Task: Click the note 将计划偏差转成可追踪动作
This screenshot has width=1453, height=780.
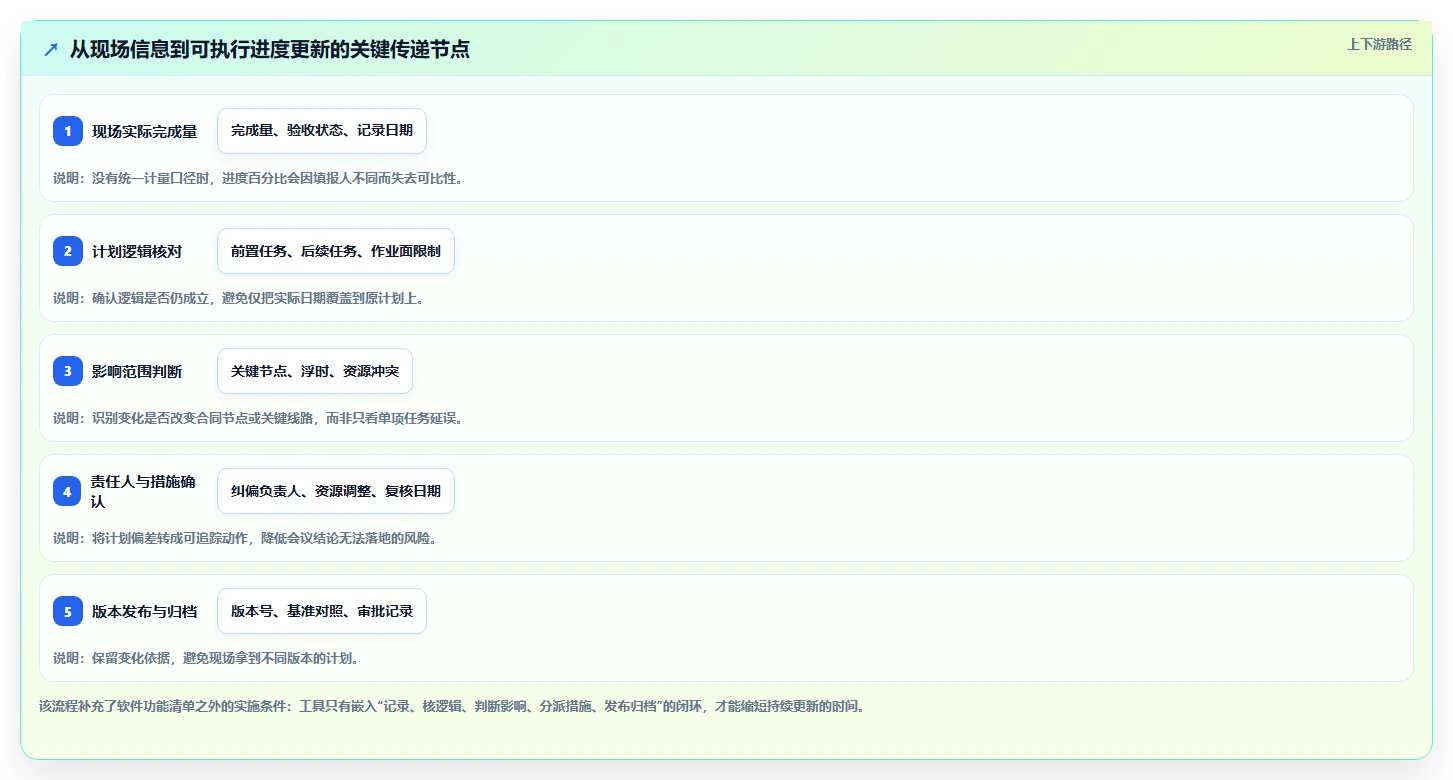Action: [x=245, y=538]
